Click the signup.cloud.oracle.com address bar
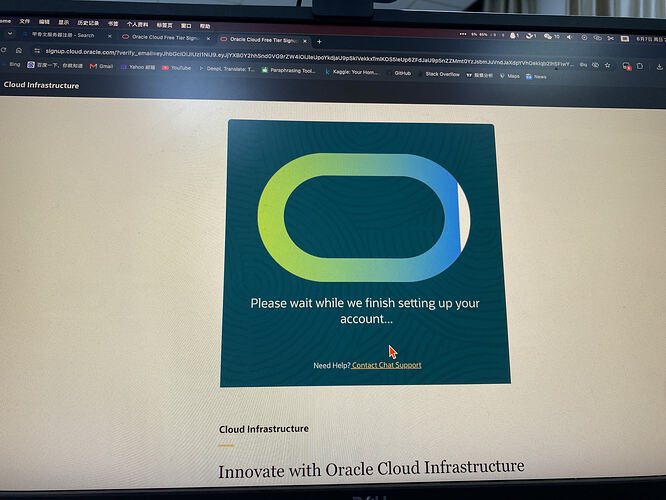Screen dimensions: 666x500 click(x=308, y=58)
